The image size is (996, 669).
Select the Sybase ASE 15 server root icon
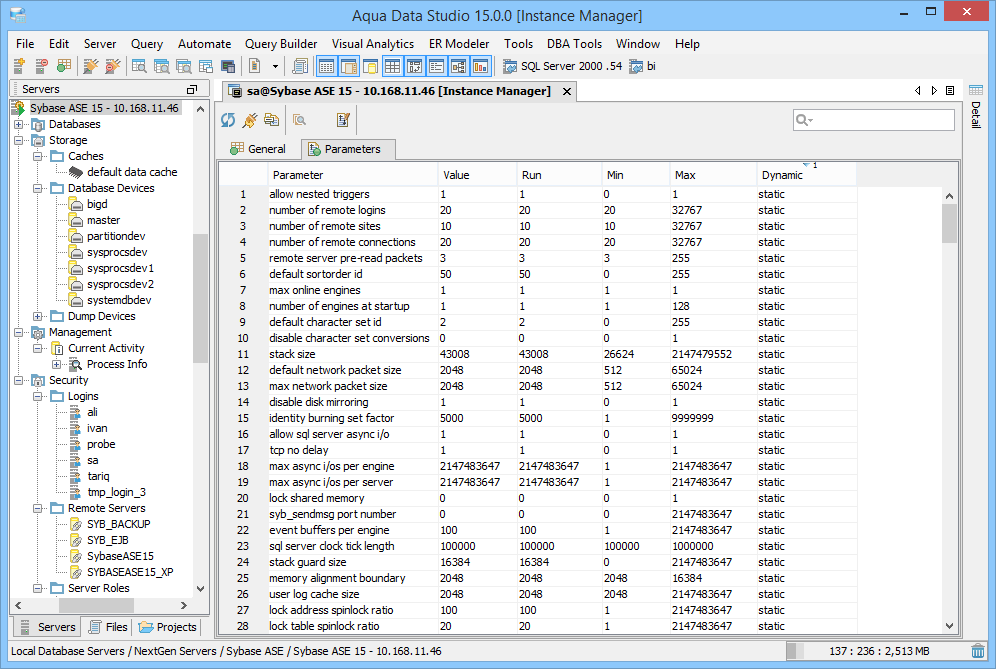click(18, 108)
